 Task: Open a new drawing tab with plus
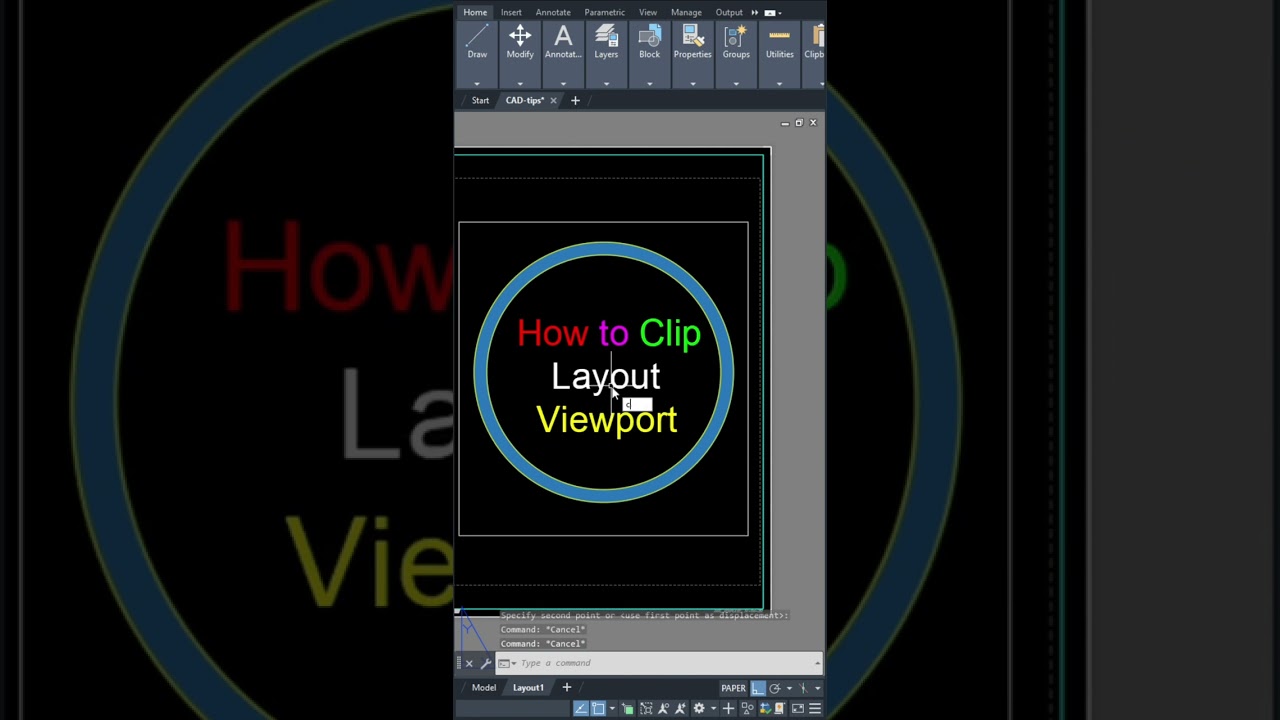pyautogui.click(x=575, y=100)
